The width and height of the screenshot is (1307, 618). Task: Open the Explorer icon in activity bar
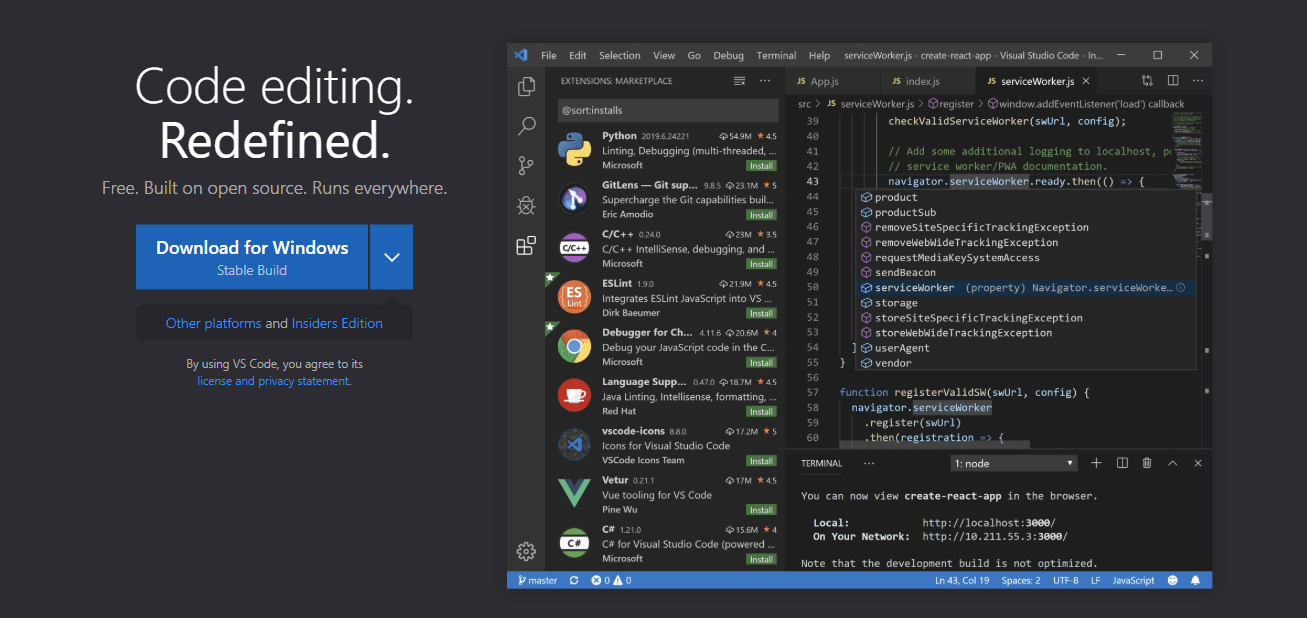pyautogui.click(x=526, y=87)
